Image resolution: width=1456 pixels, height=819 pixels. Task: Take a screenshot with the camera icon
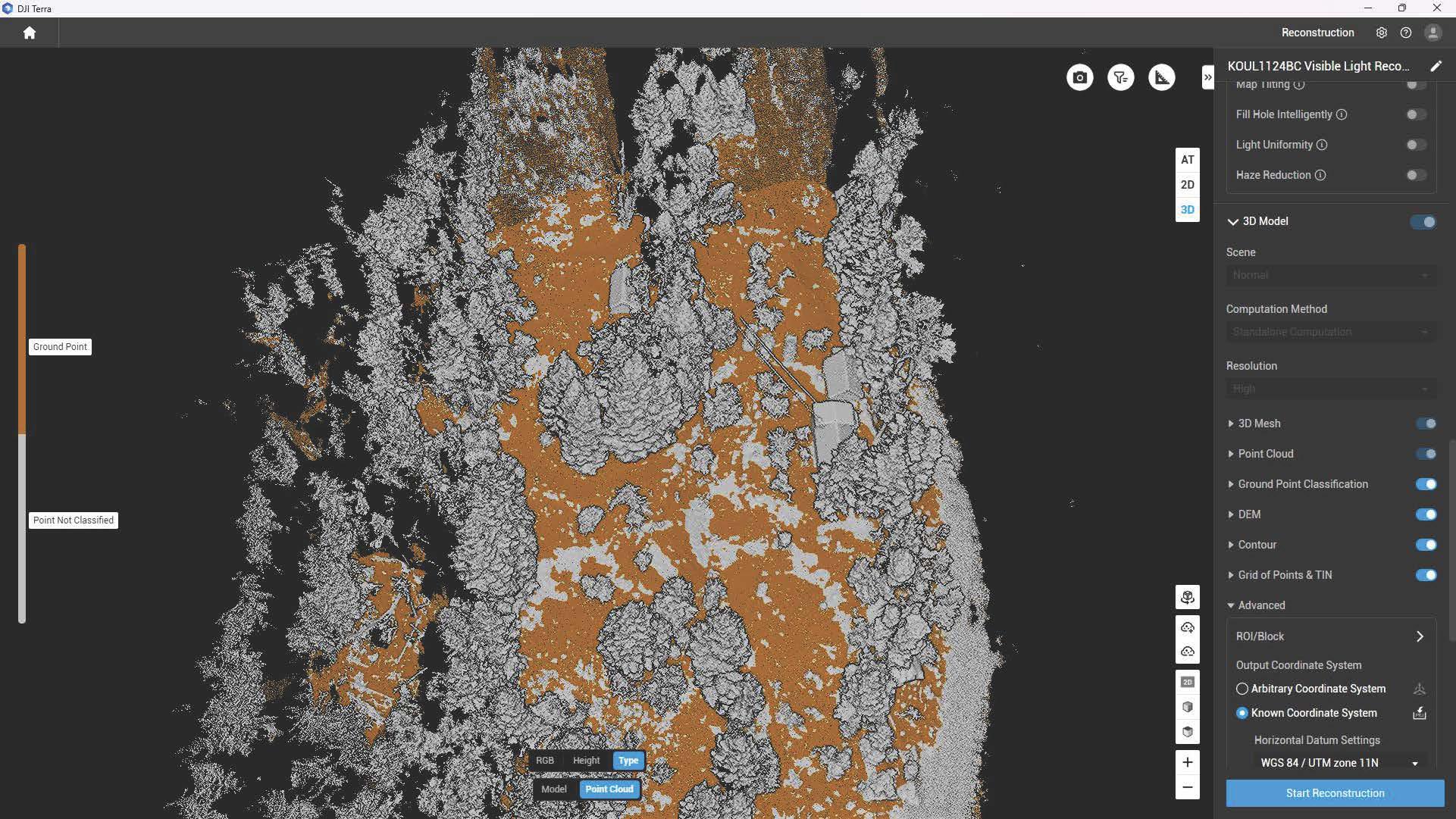[x=1079, y=77]
